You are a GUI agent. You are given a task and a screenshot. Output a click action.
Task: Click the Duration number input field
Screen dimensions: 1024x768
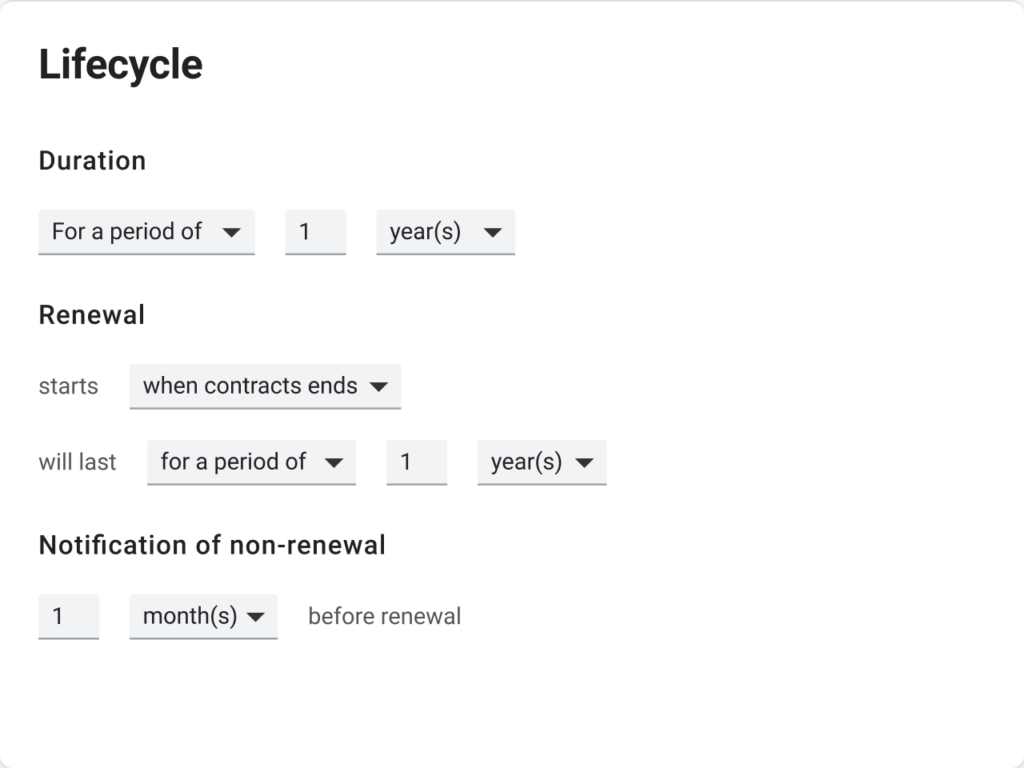click(315, 232)
